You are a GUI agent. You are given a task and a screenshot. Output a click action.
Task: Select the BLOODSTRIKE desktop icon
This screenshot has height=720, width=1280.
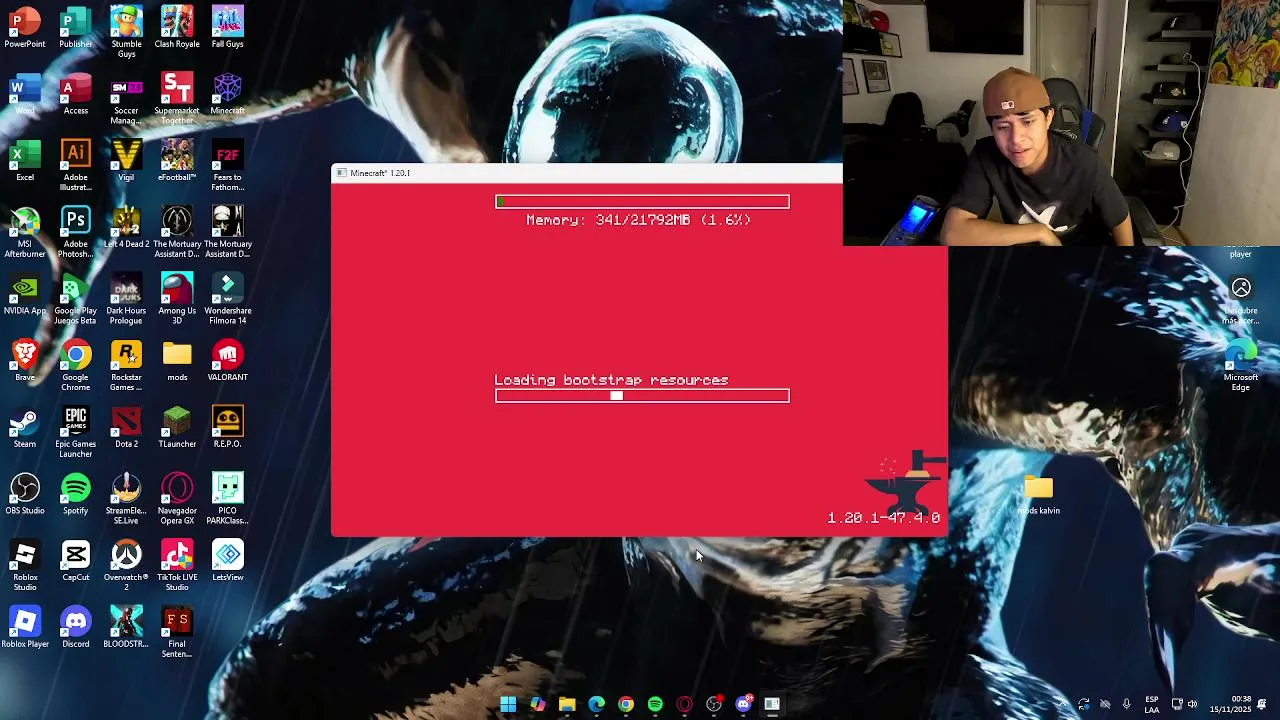126,628
